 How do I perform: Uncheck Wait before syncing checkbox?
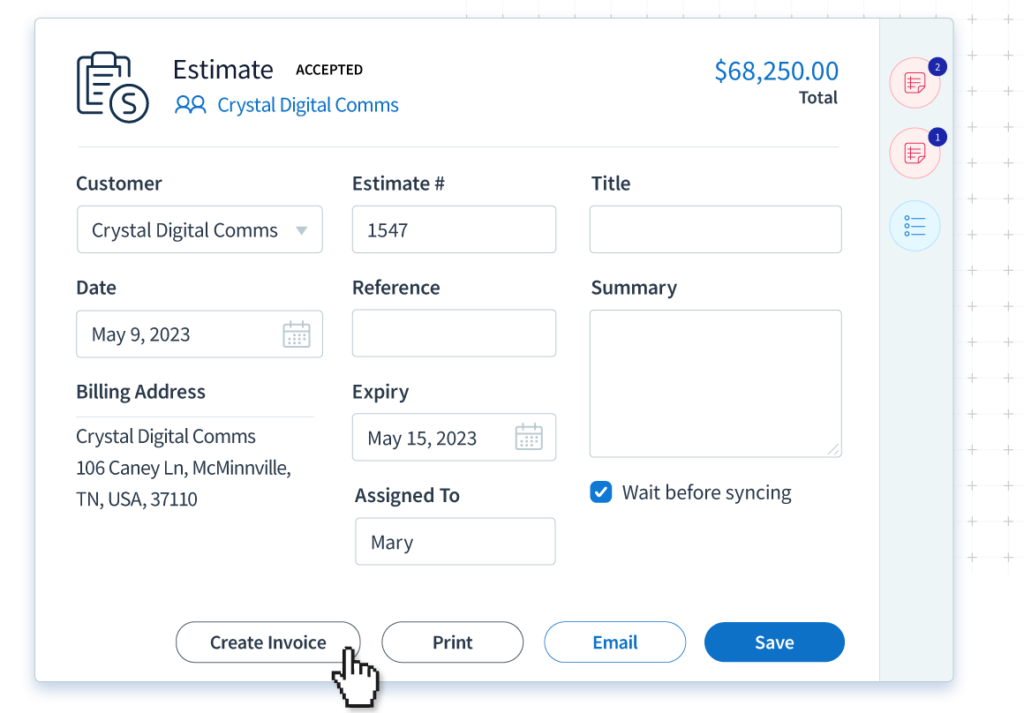tap(601, 492)
